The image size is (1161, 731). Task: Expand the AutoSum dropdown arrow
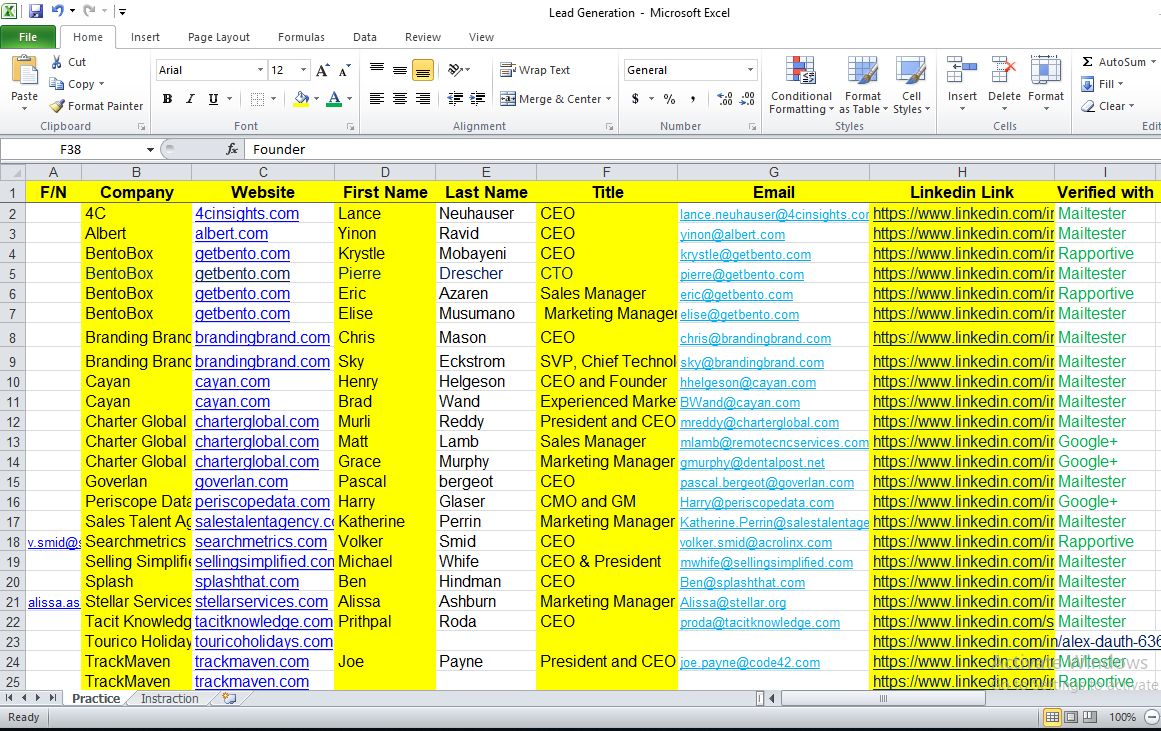click(1153, 62)
